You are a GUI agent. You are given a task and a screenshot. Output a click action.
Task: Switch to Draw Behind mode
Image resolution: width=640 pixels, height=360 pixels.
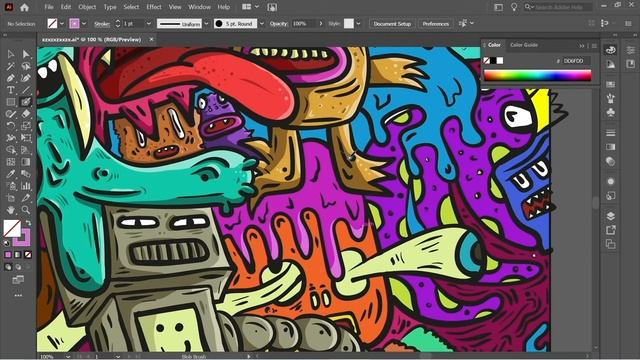click(18, 267)
